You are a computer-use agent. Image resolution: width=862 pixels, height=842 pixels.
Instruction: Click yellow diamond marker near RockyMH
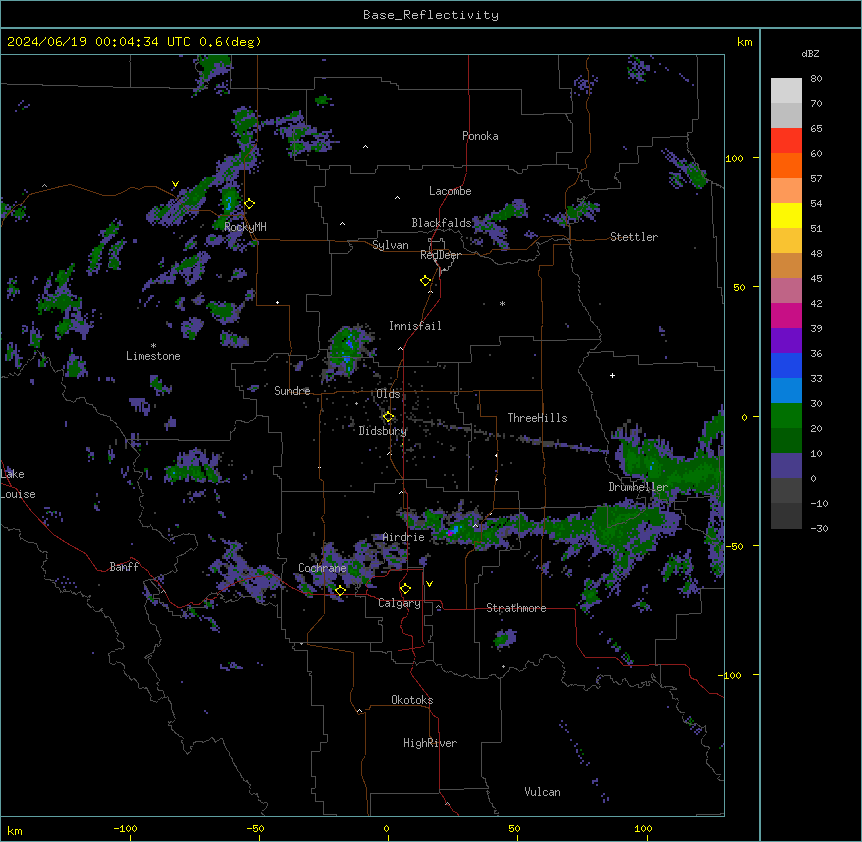249,203
